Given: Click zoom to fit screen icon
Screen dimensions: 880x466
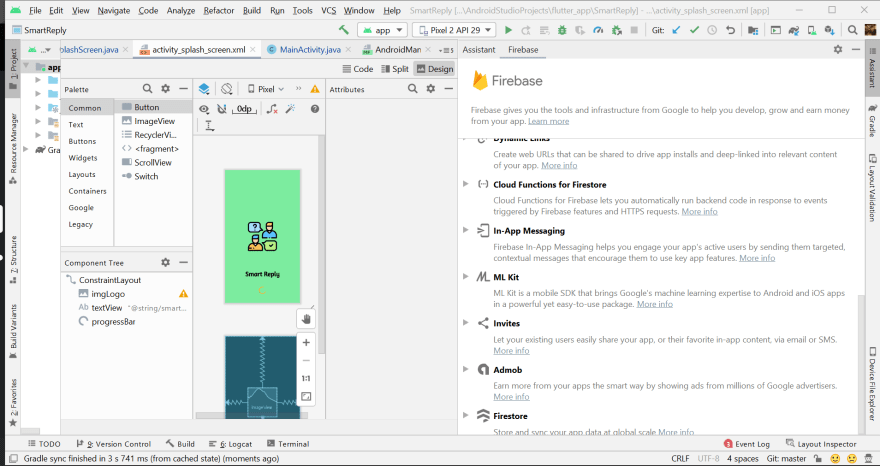Looking at the screenshot, I should [306, 396].
